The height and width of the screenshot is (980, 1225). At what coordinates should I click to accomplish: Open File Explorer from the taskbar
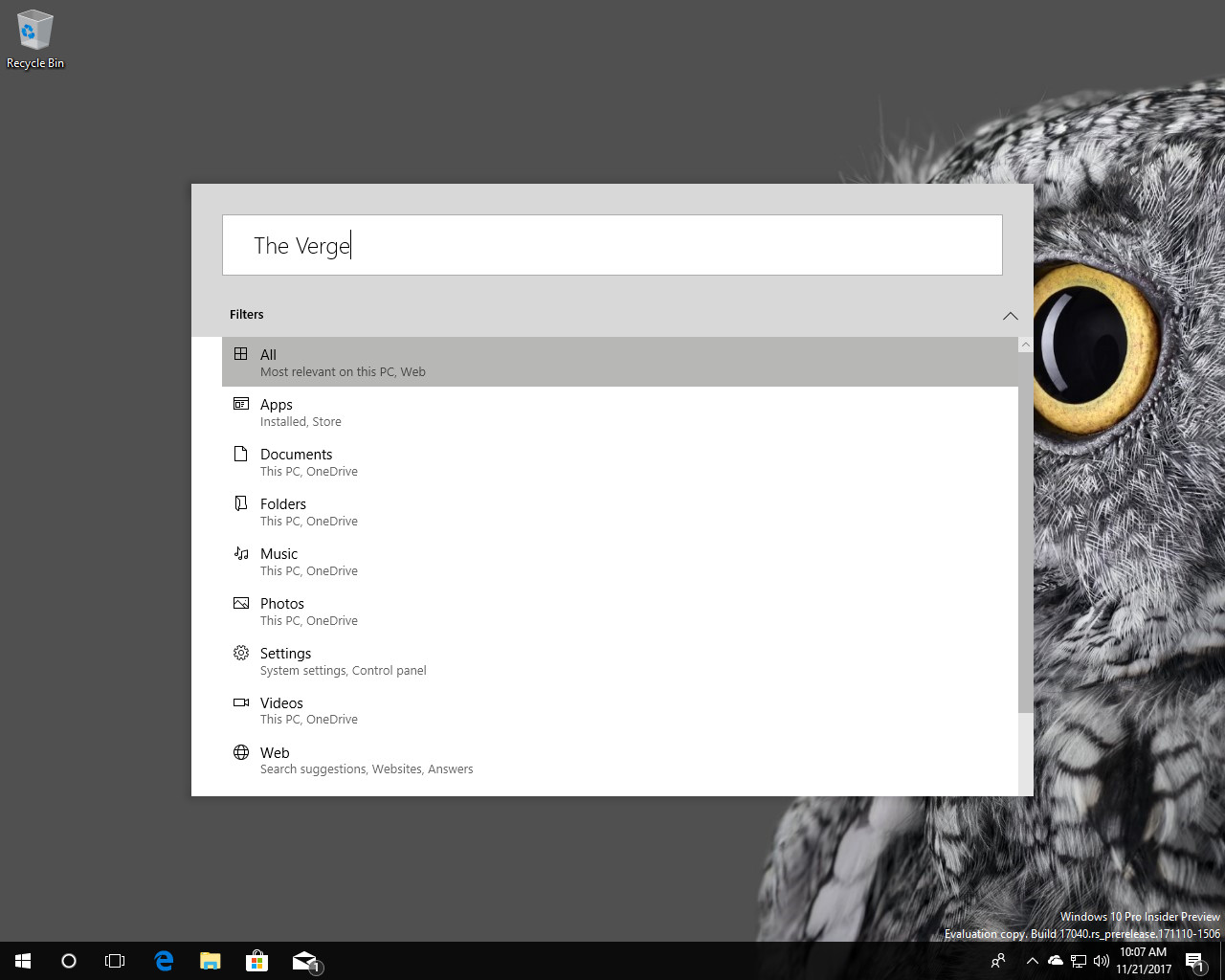coord(210,961)
